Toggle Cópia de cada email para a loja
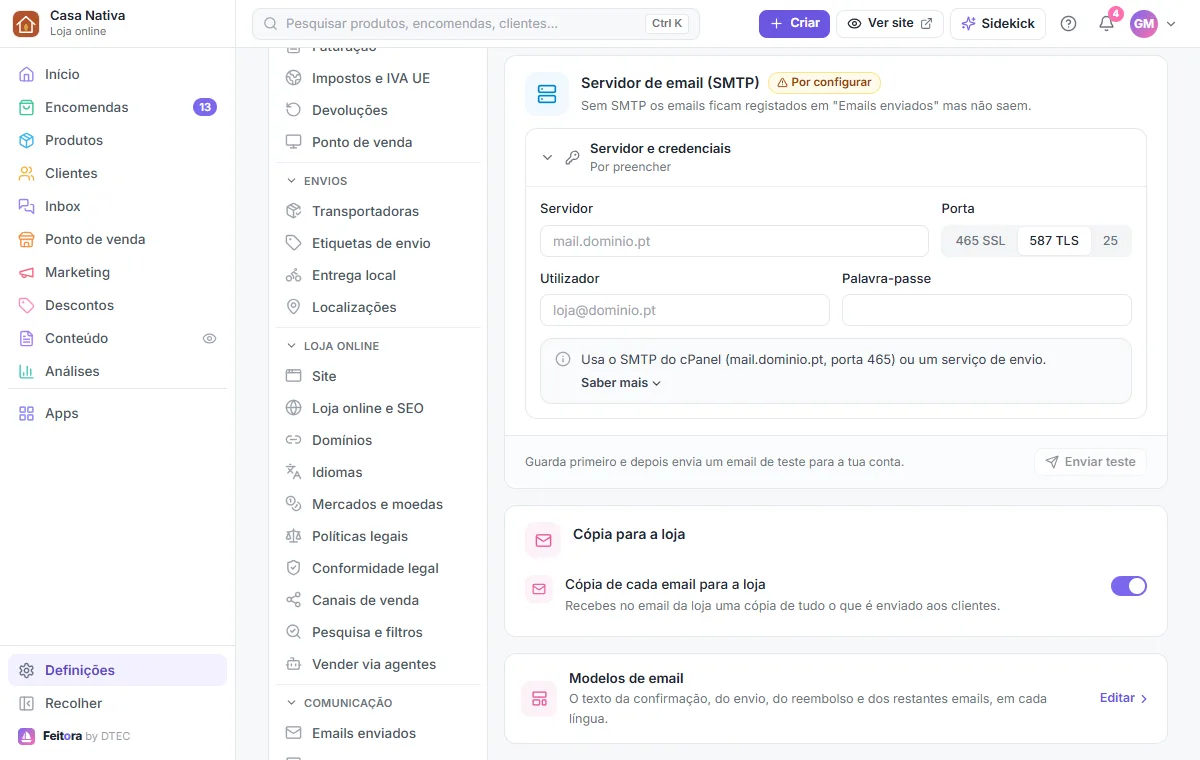The width and height of the screenshot is (1200, 760). [1129, 586]
